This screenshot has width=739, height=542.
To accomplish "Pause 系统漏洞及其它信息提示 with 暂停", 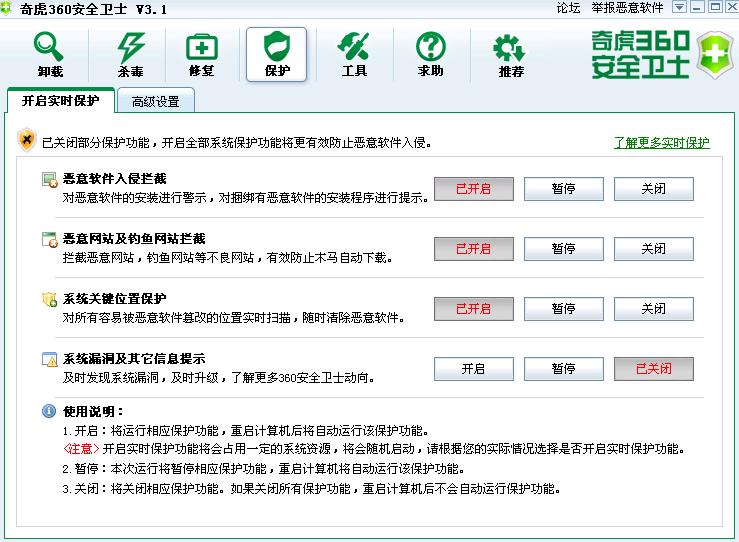I will 564,369.
